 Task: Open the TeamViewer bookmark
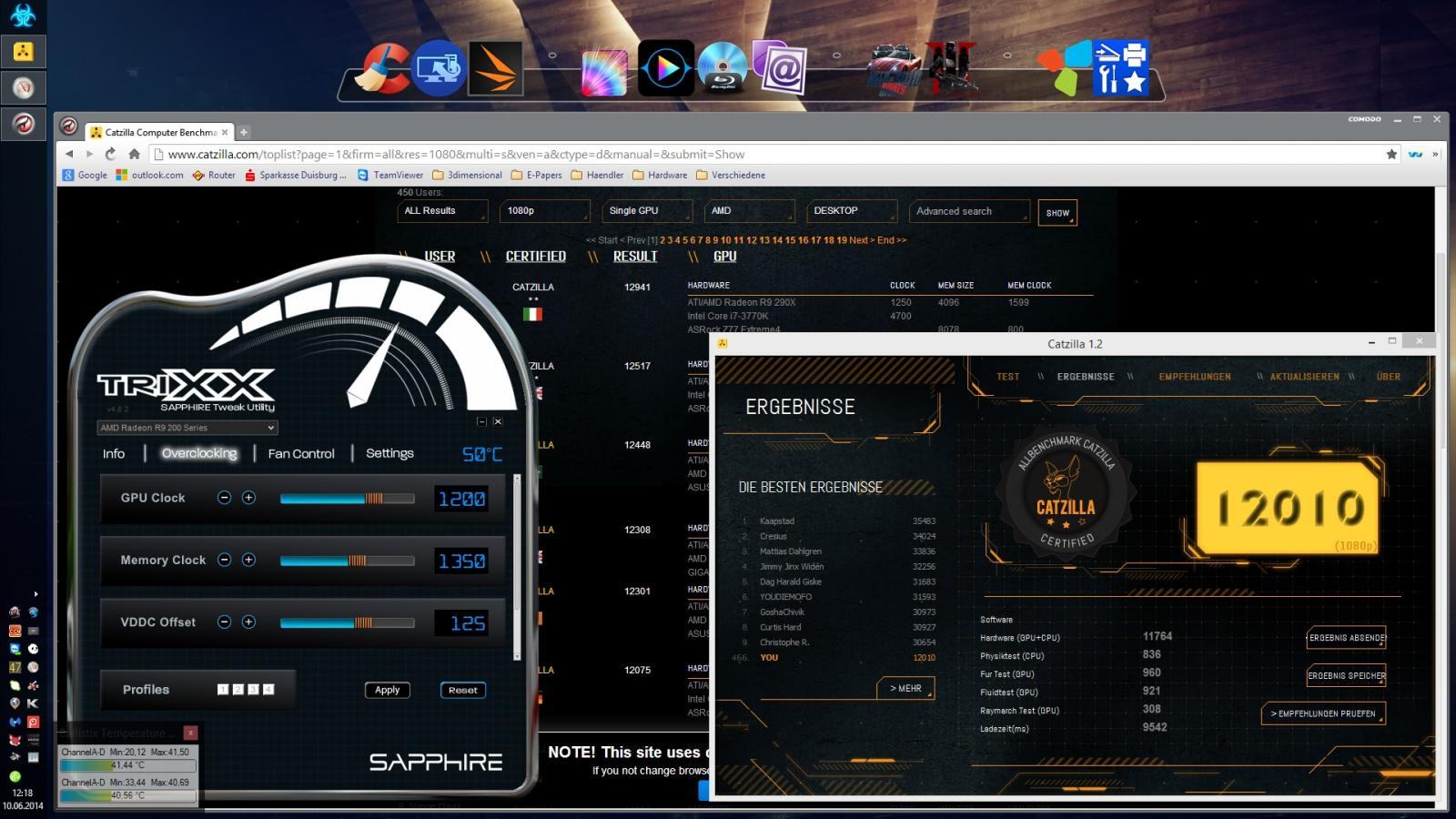click(x=390, y=175)
